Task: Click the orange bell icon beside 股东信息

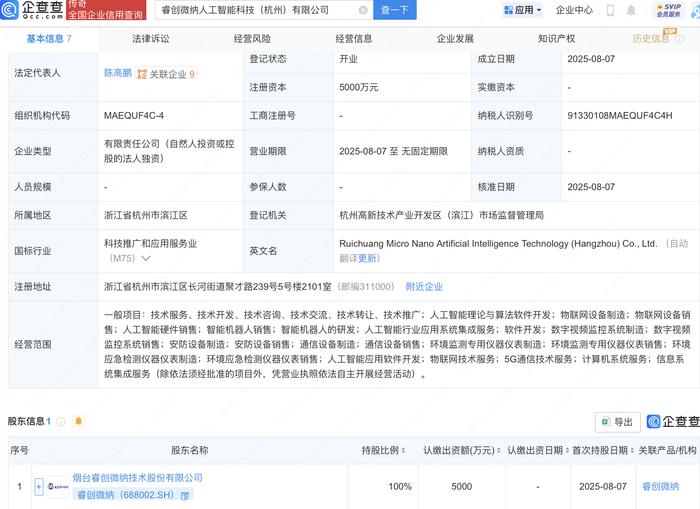Action: (x=79, y=421)
